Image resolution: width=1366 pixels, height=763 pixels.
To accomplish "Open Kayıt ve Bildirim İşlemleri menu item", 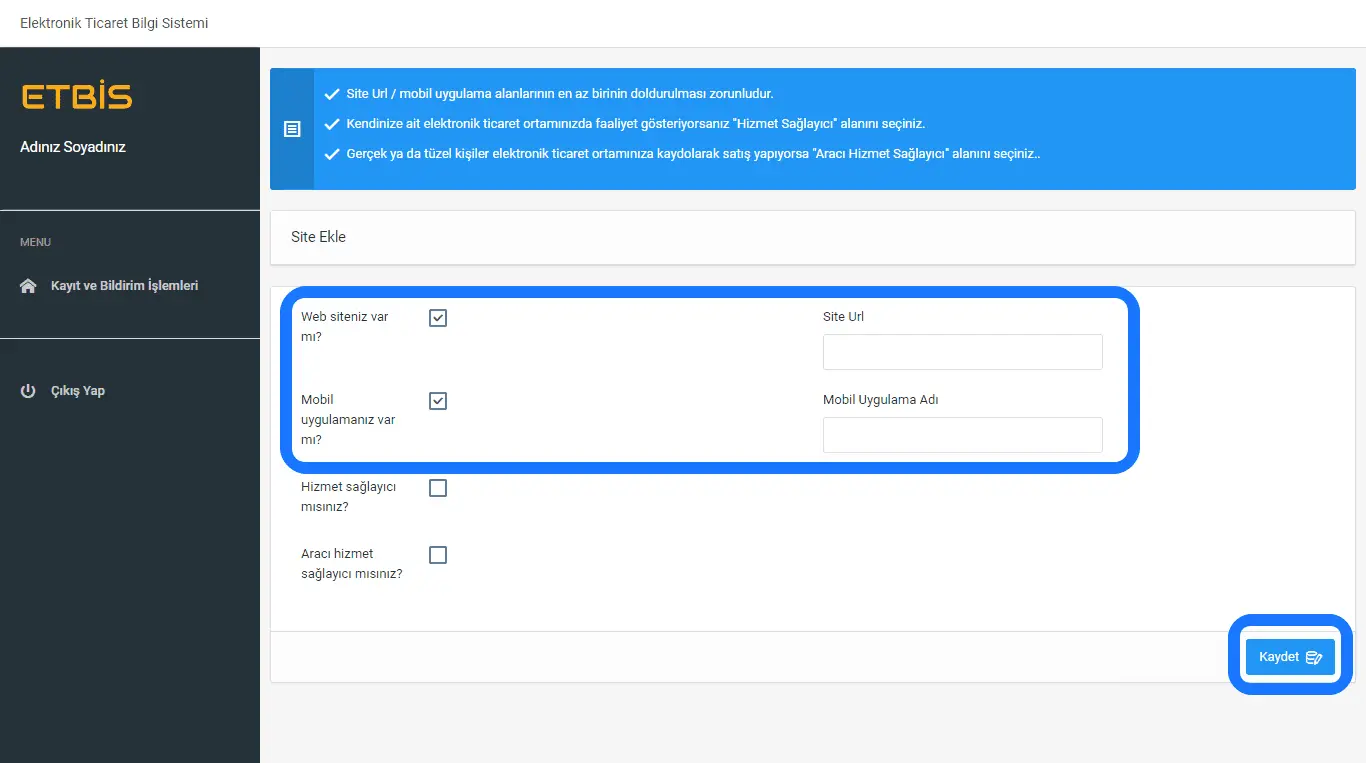I will (124, 286).
